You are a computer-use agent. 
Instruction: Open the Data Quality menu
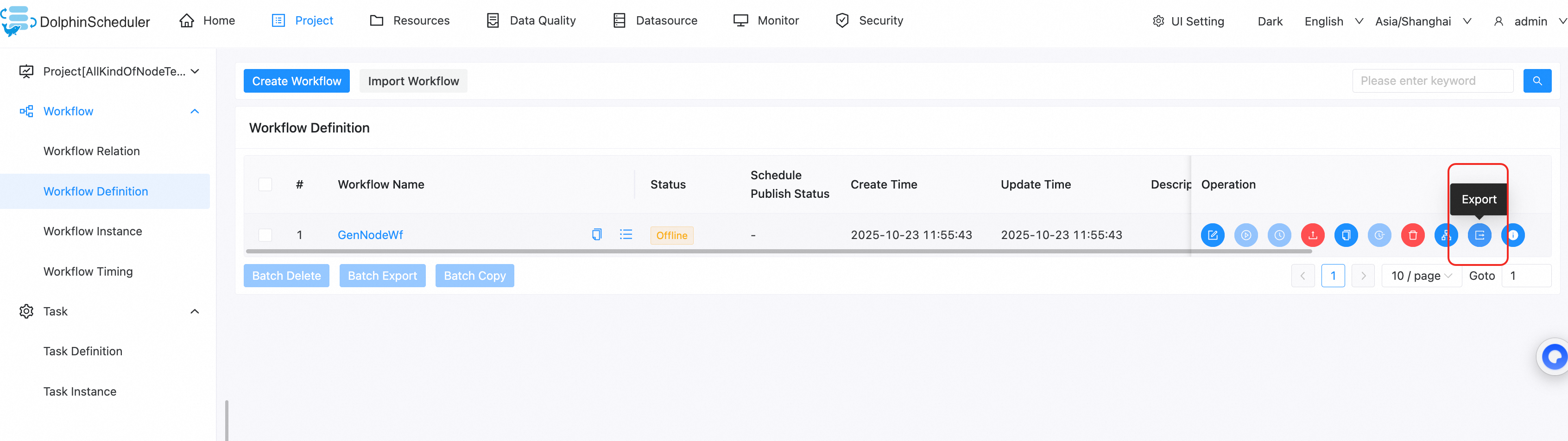click(x=531, y=21)
